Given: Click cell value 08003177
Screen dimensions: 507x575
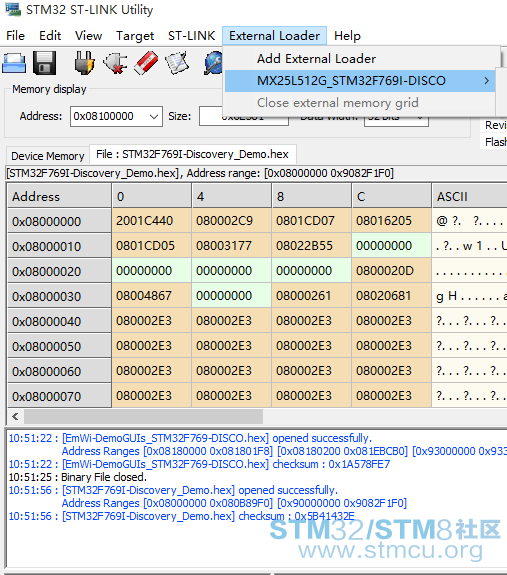Looking at the screenshot, I should (x=232, y=246).
